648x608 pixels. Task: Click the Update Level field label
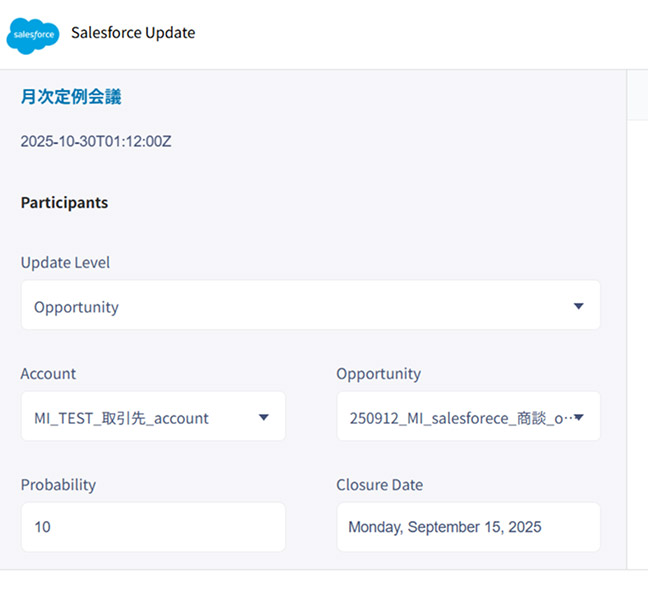point(65,263)
